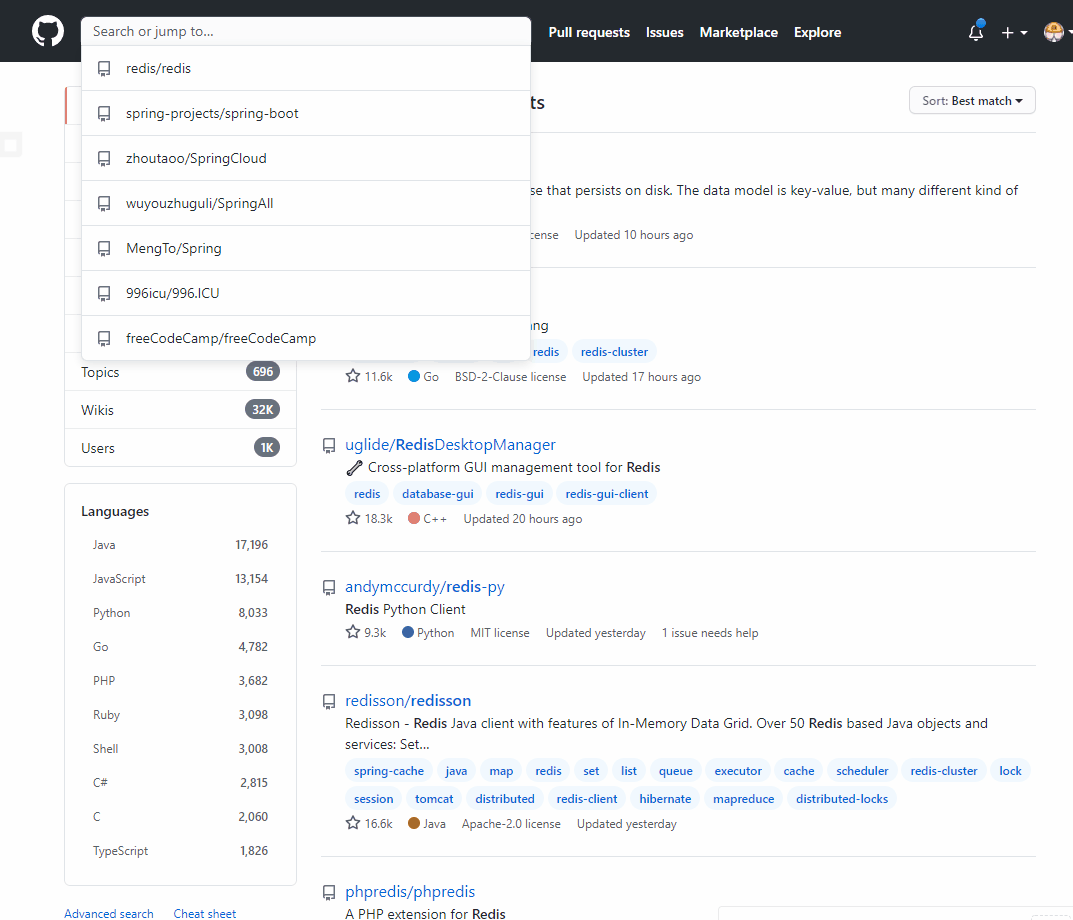Click star icon on redisson result

pyautogui.click(x=353, y=824)
